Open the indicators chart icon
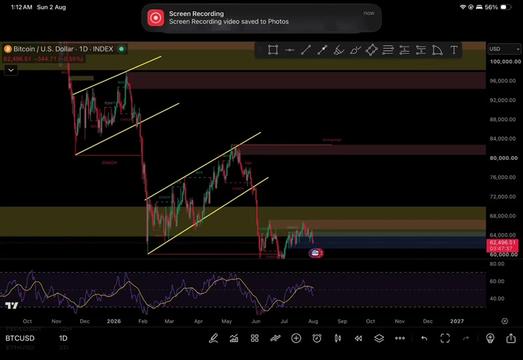Viewport: 523px width, 360px height. tap(234, 338)
